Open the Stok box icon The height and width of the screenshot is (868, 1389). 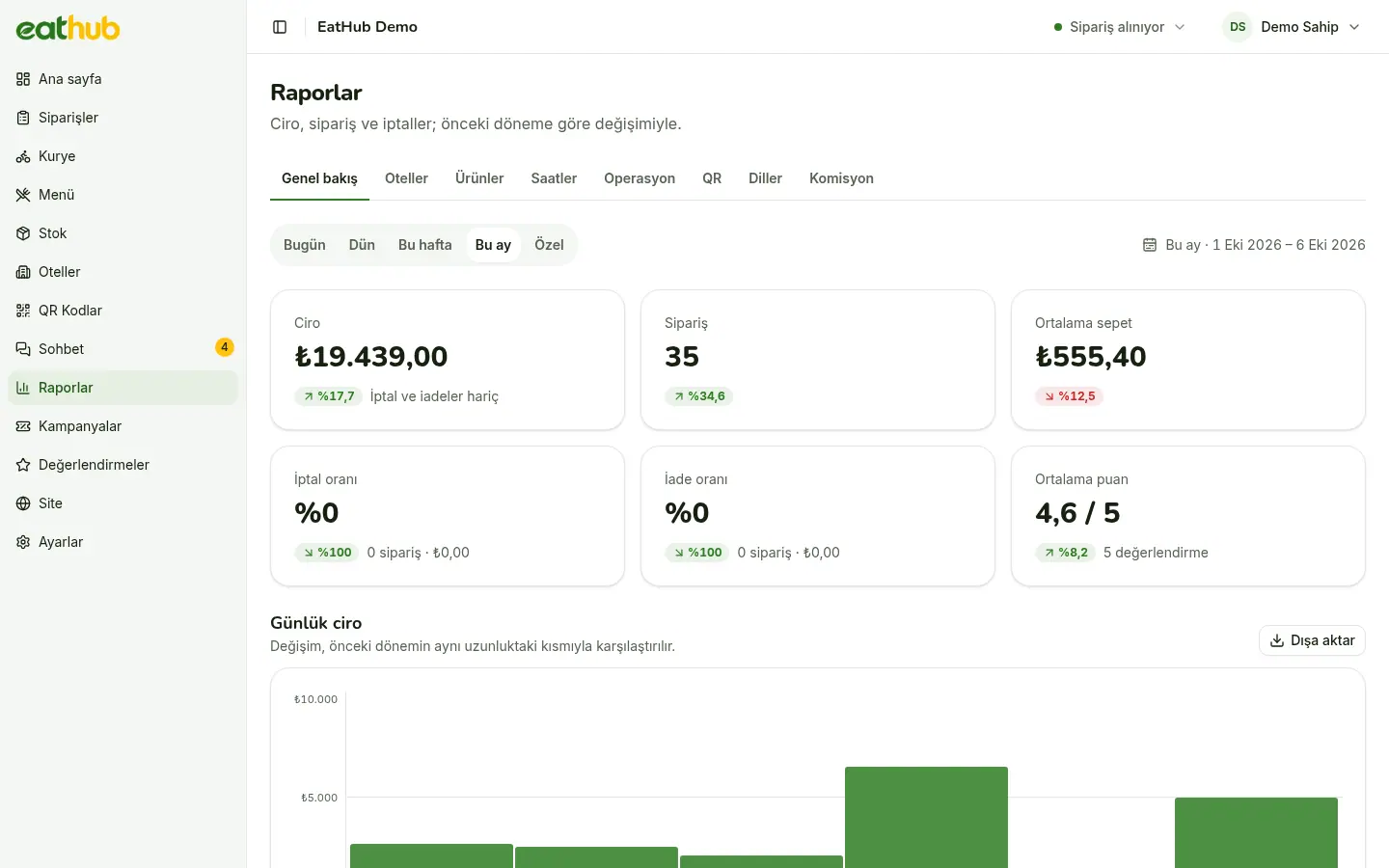(23, 233)
